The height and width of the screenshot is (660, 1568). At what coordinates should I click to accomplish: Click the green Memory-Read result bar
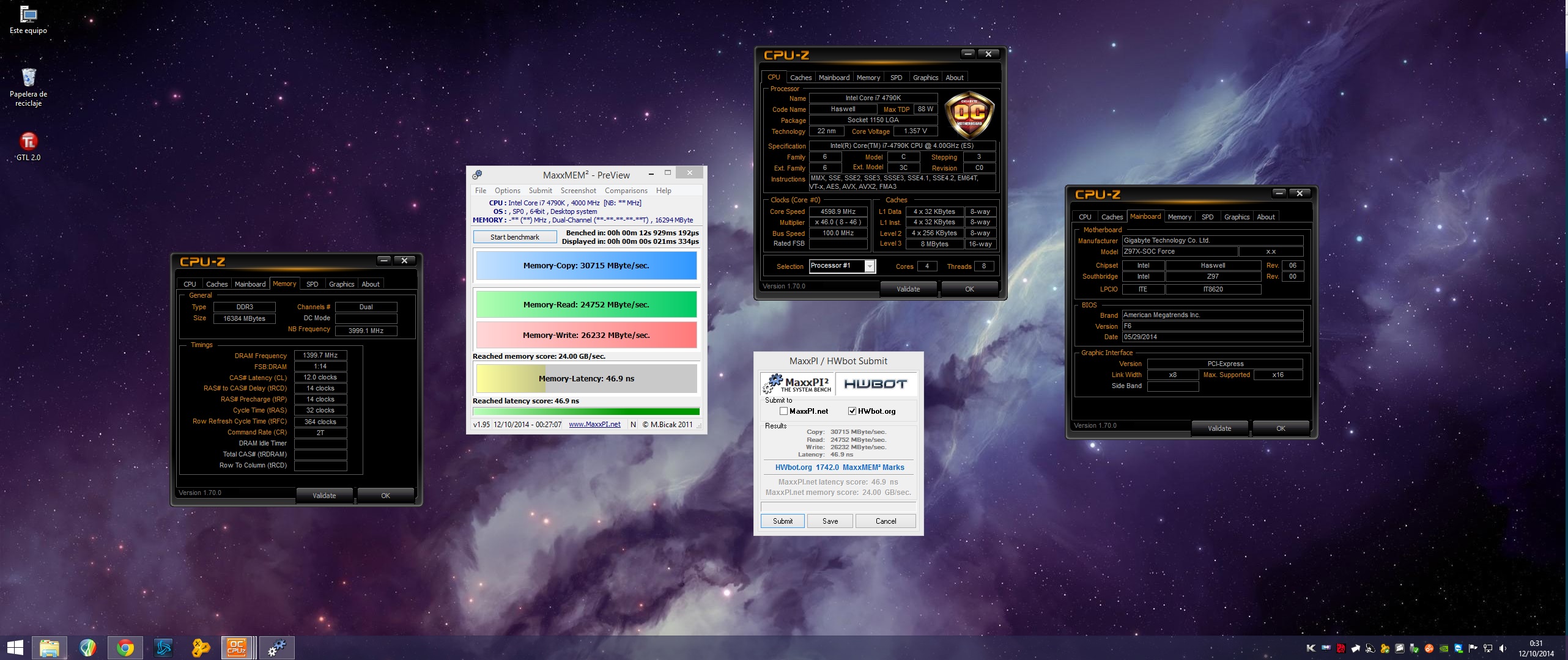tap(586, 304)
